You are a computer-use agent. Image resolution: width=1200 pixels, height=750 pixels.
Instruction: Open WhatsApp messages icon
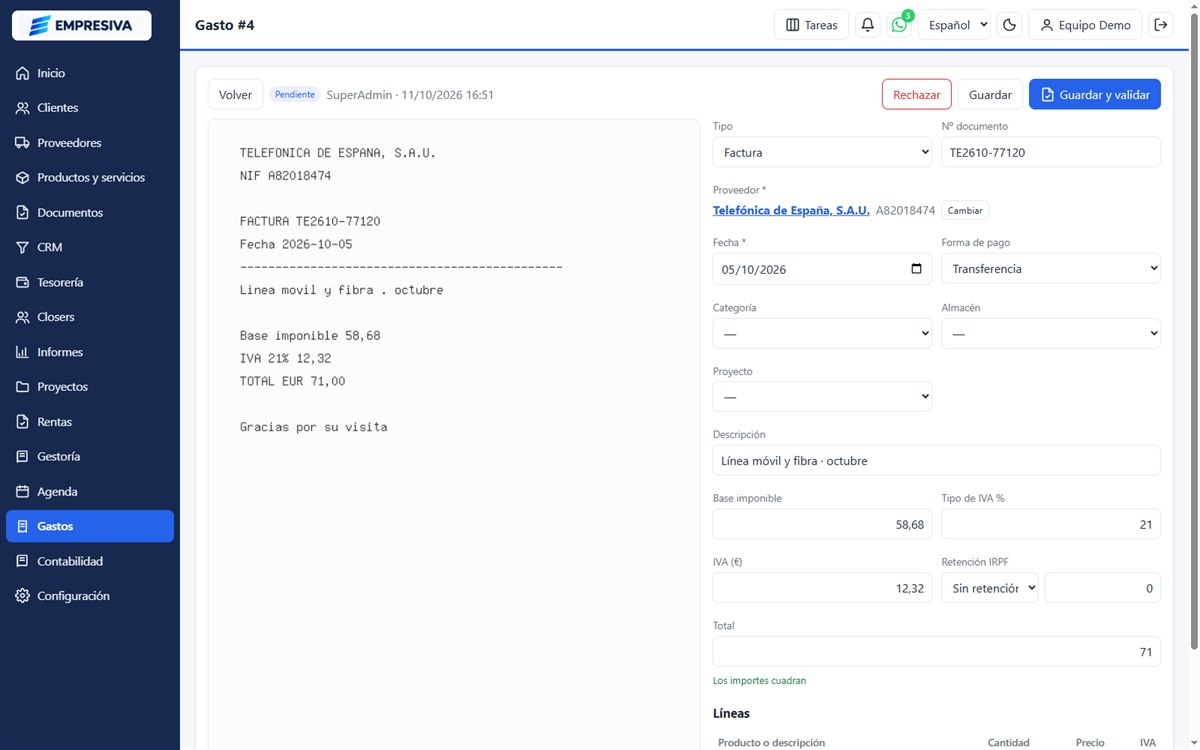pos(899,25)
